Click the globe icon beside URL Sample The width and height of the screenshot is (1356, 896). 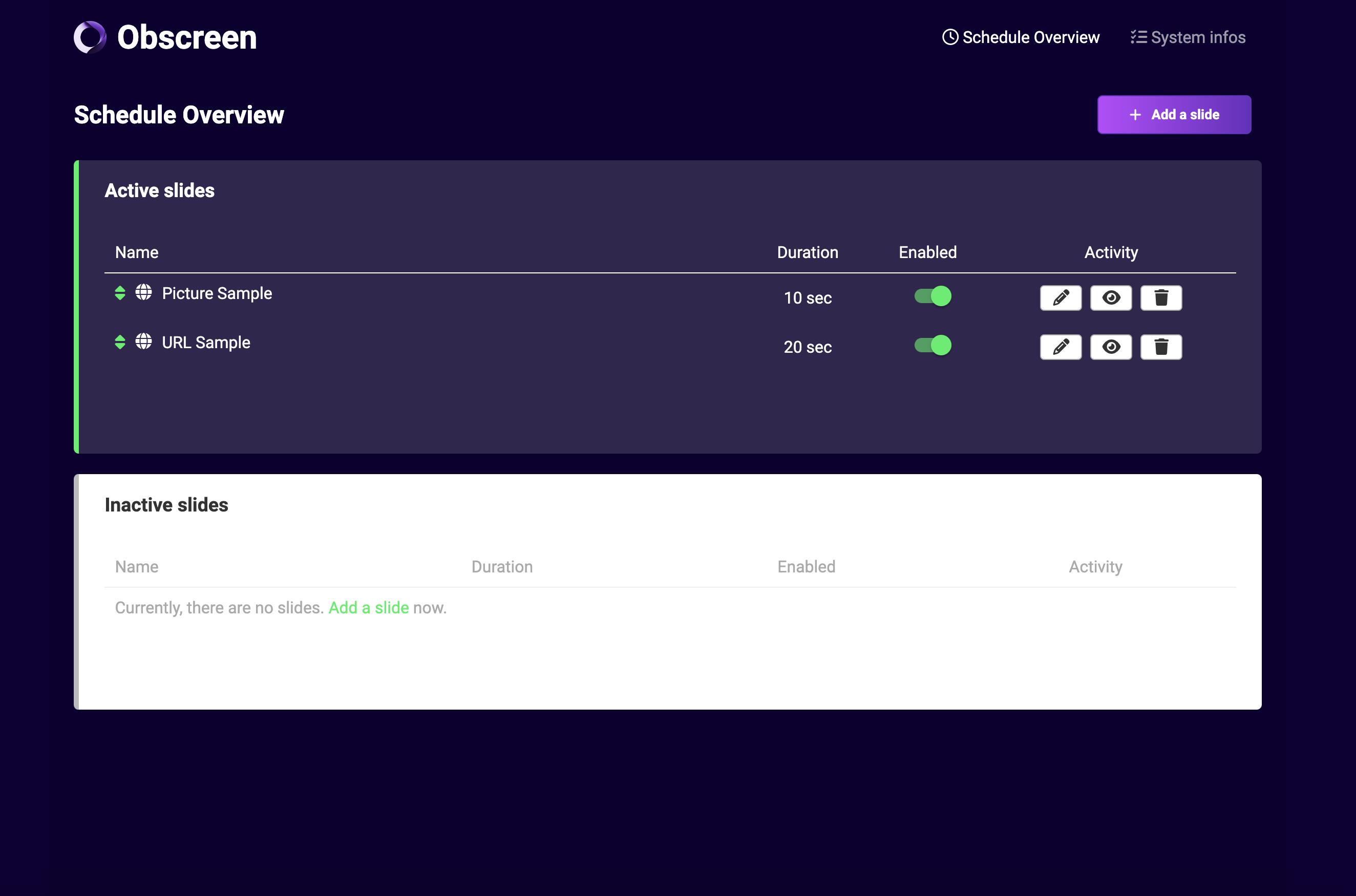143,342
